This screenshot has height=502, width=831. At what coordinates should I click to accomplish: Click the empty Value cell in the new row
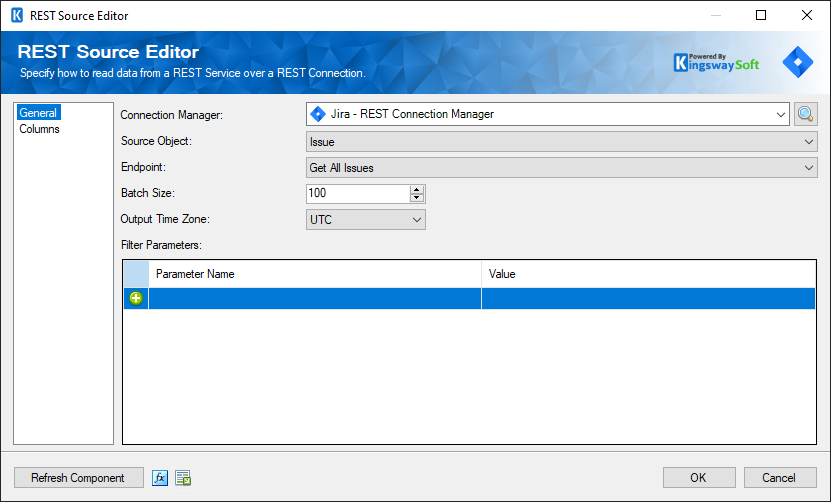[x=648, y=298]
